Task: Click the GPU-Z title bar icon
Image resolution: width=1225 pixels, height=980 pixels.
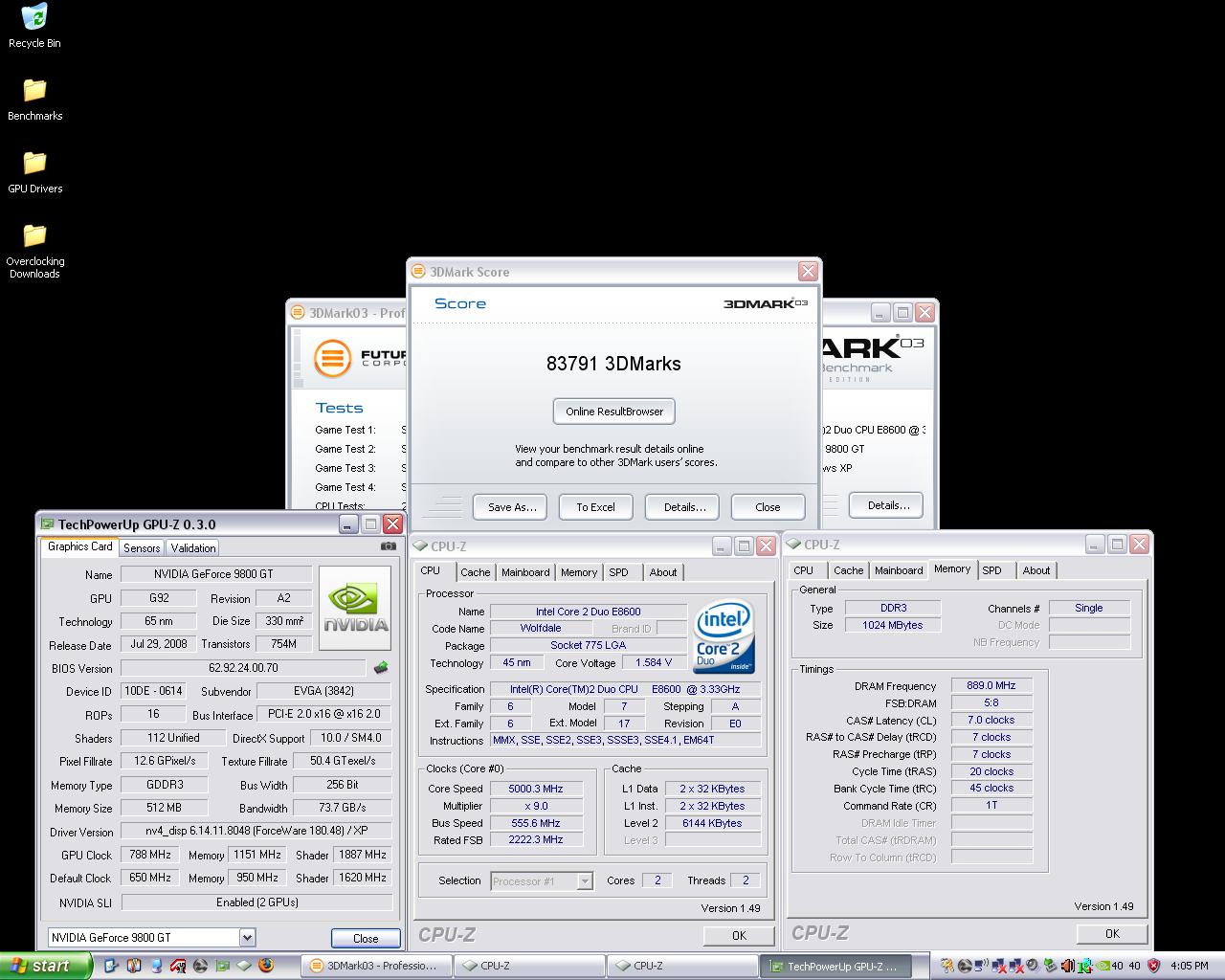Action: [x=46, y=523]
